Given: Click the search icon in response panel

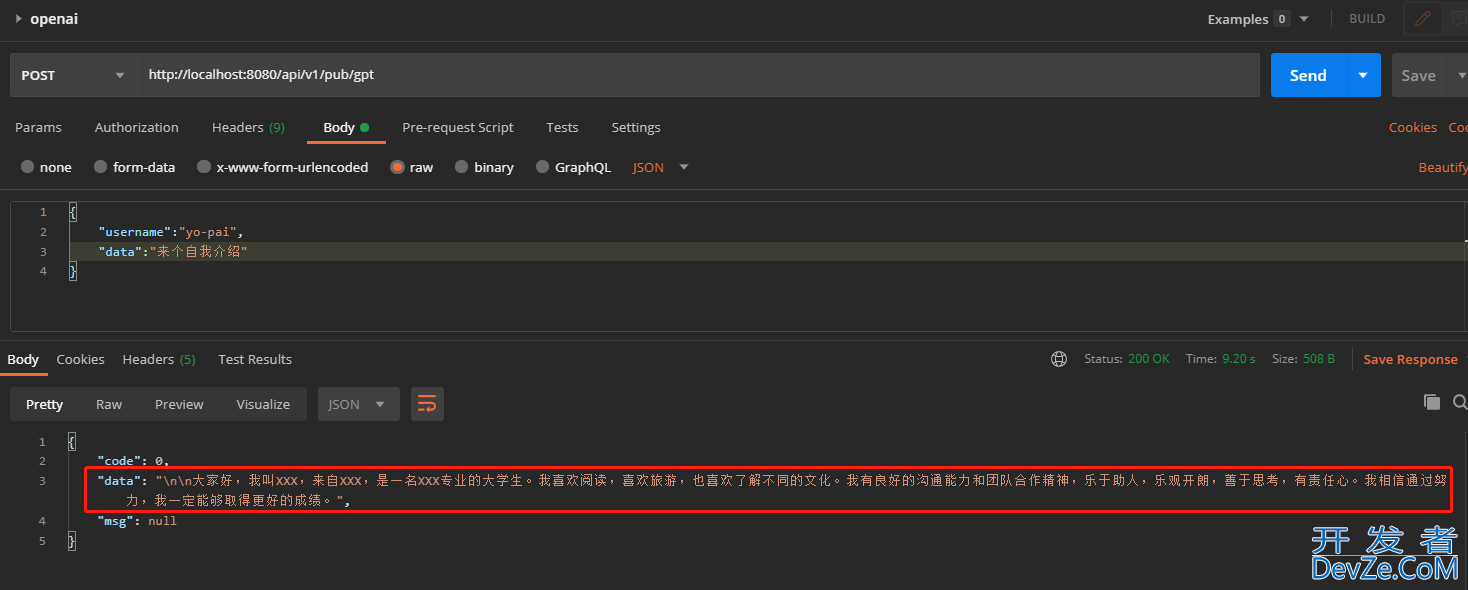Looking at the screenshot, I should [1459, 402].
